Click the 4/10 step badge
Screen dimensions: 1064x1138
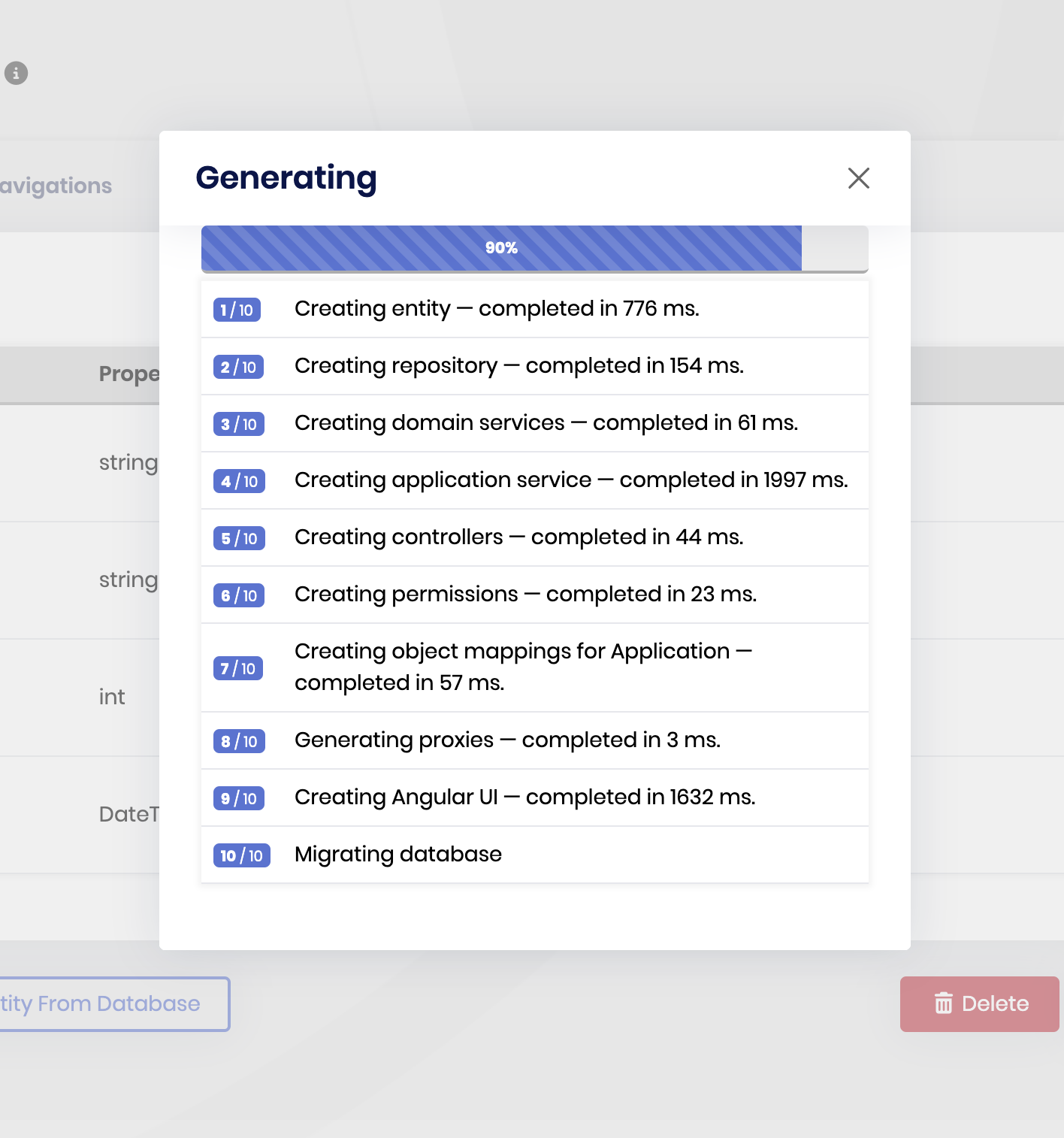239,481
